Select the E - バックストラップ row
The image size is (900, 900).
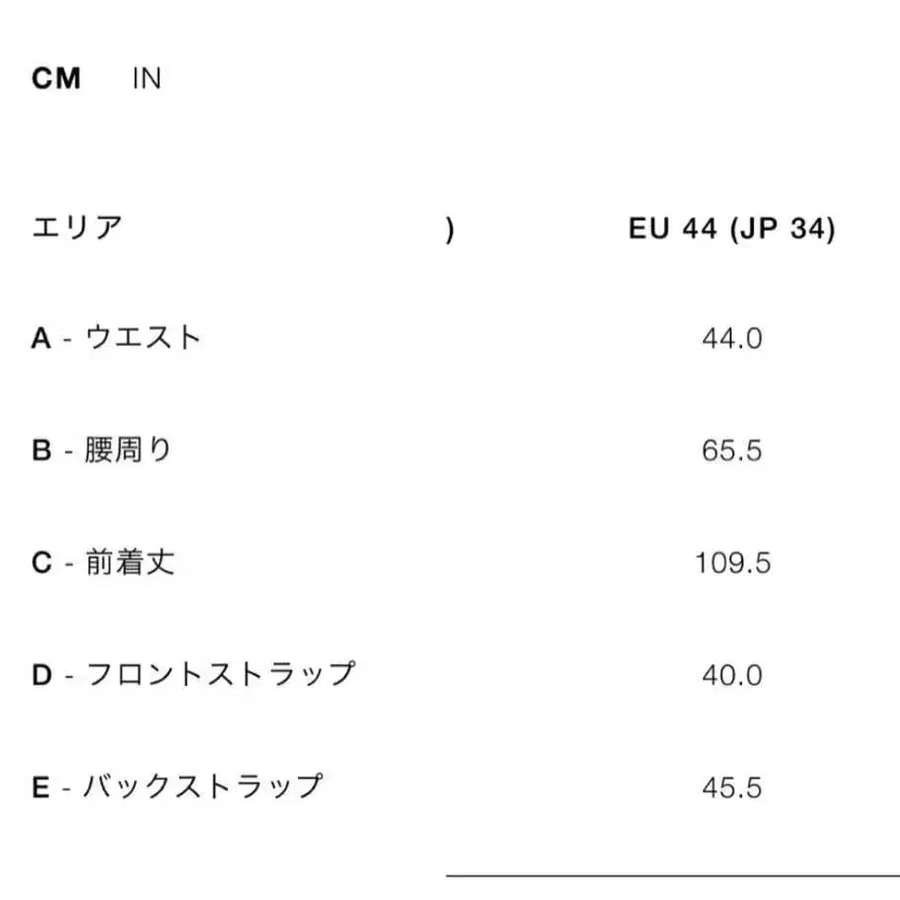[180, 785]
